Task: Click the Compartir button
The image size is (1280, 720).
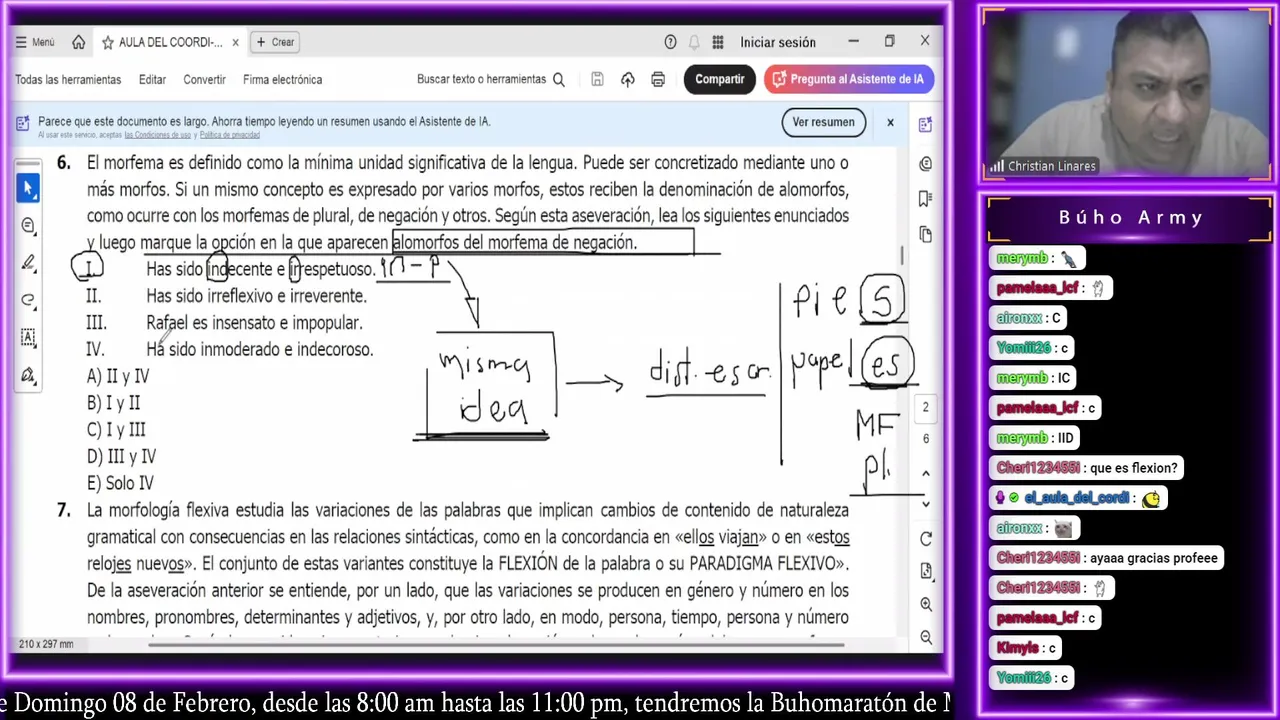Action: [719, 79]
